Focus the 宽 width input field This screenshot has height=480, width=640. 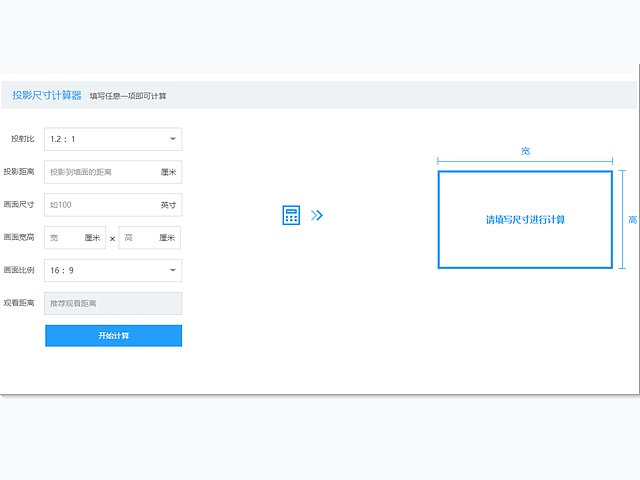click(75, 238)
